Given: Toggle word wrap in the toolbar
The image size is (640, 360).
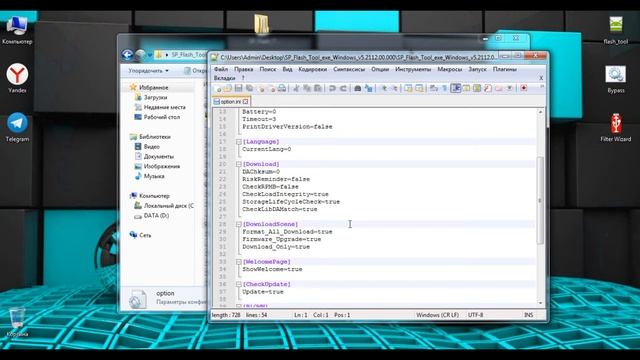Looking at the screenshot, I should click(x=433, y=88).
